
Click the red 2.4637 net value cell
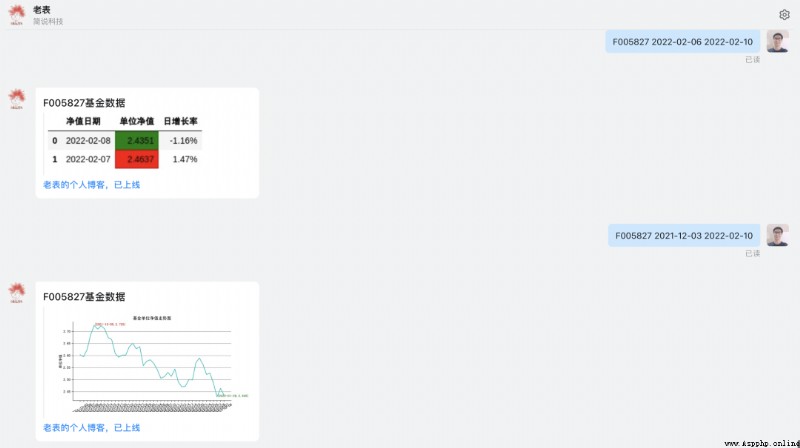(137, 159)
